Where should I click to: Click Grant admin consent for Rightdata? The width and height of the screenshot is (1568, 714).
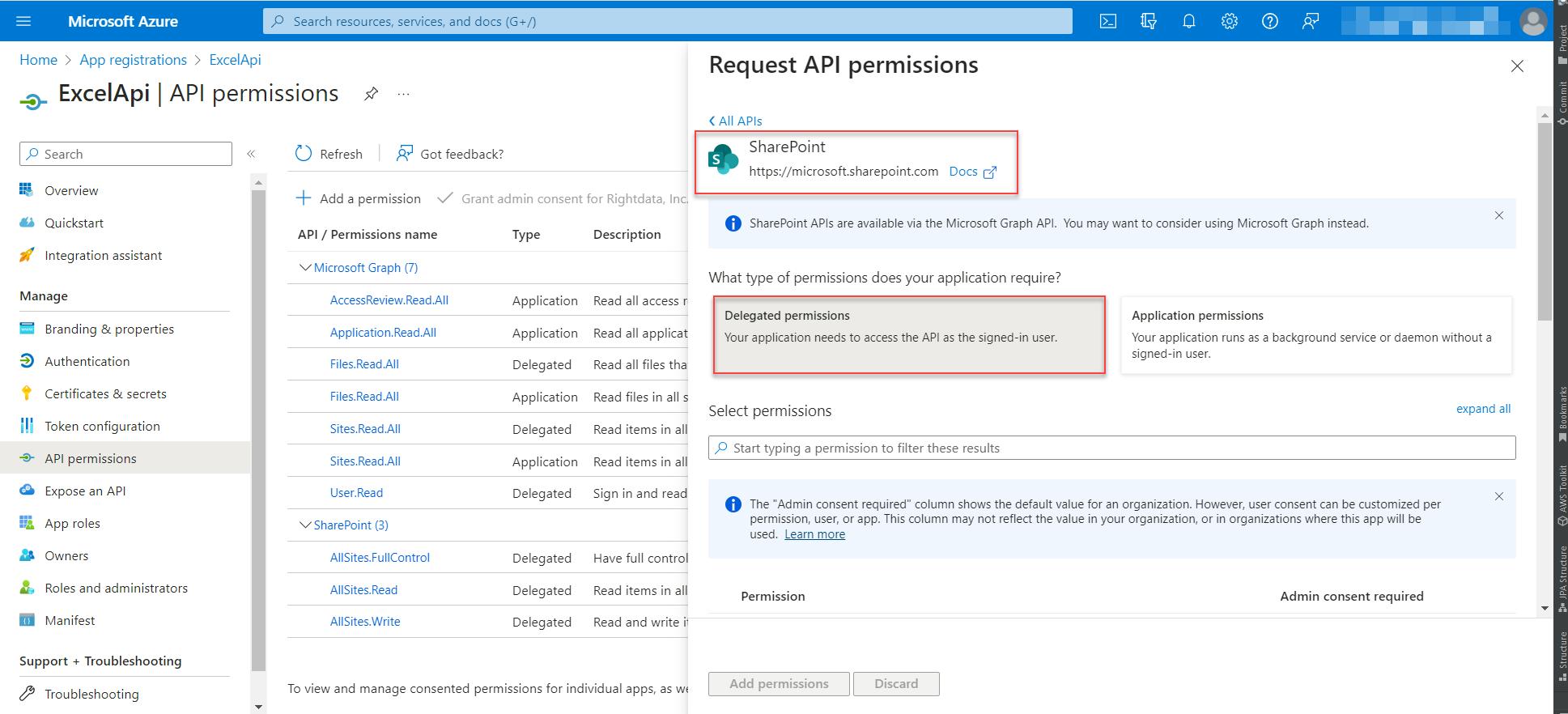click(x=563, y=198)
